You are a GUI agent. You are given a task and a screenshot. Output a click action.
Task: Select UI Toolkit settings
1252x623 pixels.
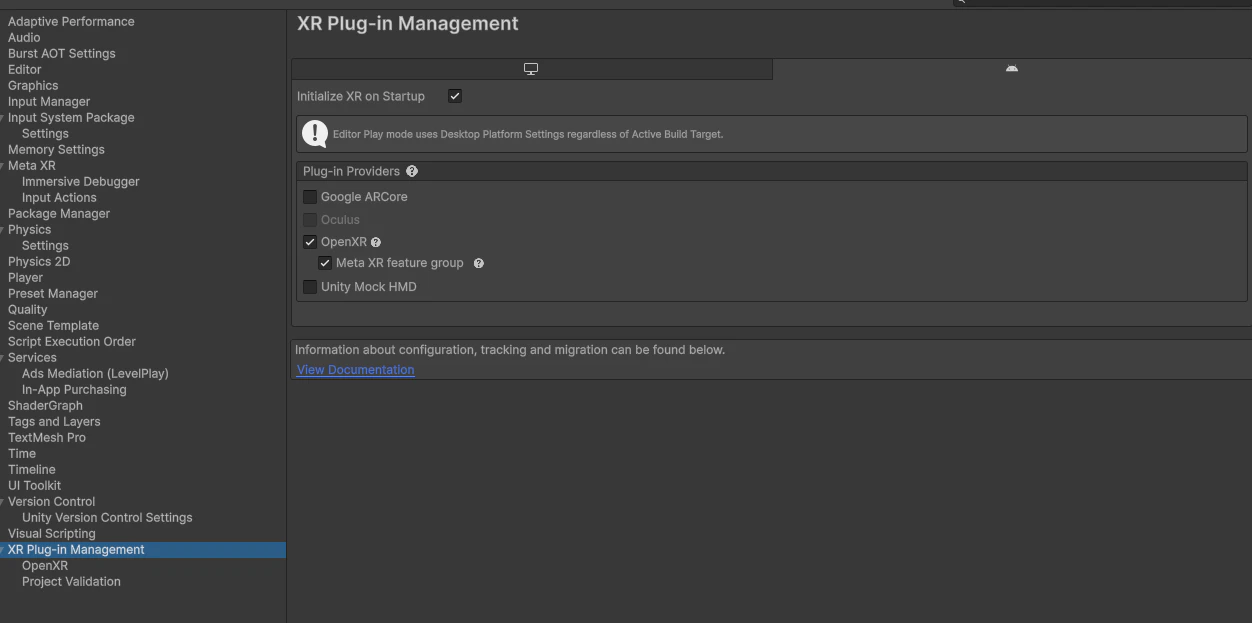(x=34, y=485)
